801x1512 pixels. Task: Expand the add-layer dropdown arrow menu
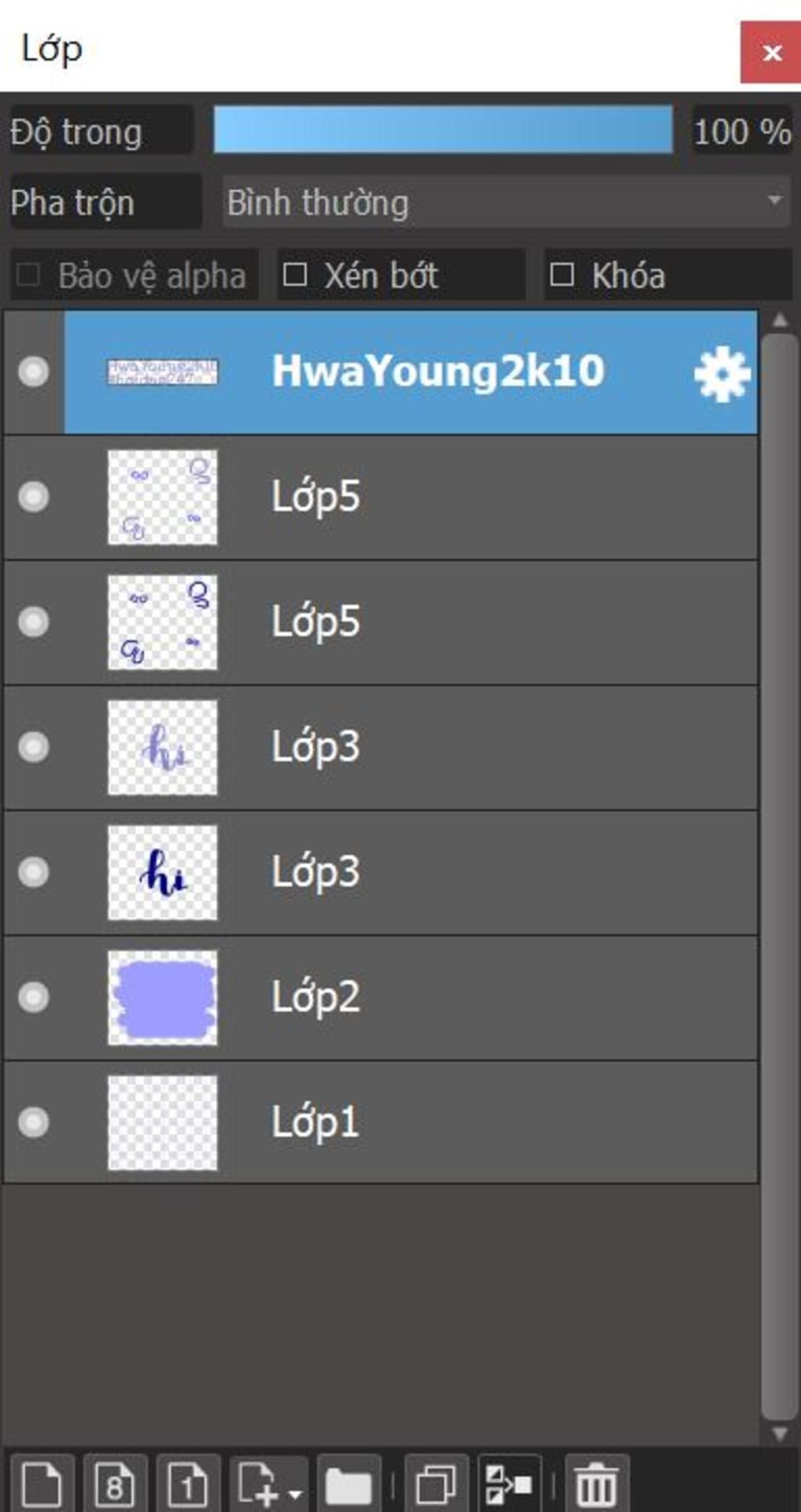coord(295,1493)
